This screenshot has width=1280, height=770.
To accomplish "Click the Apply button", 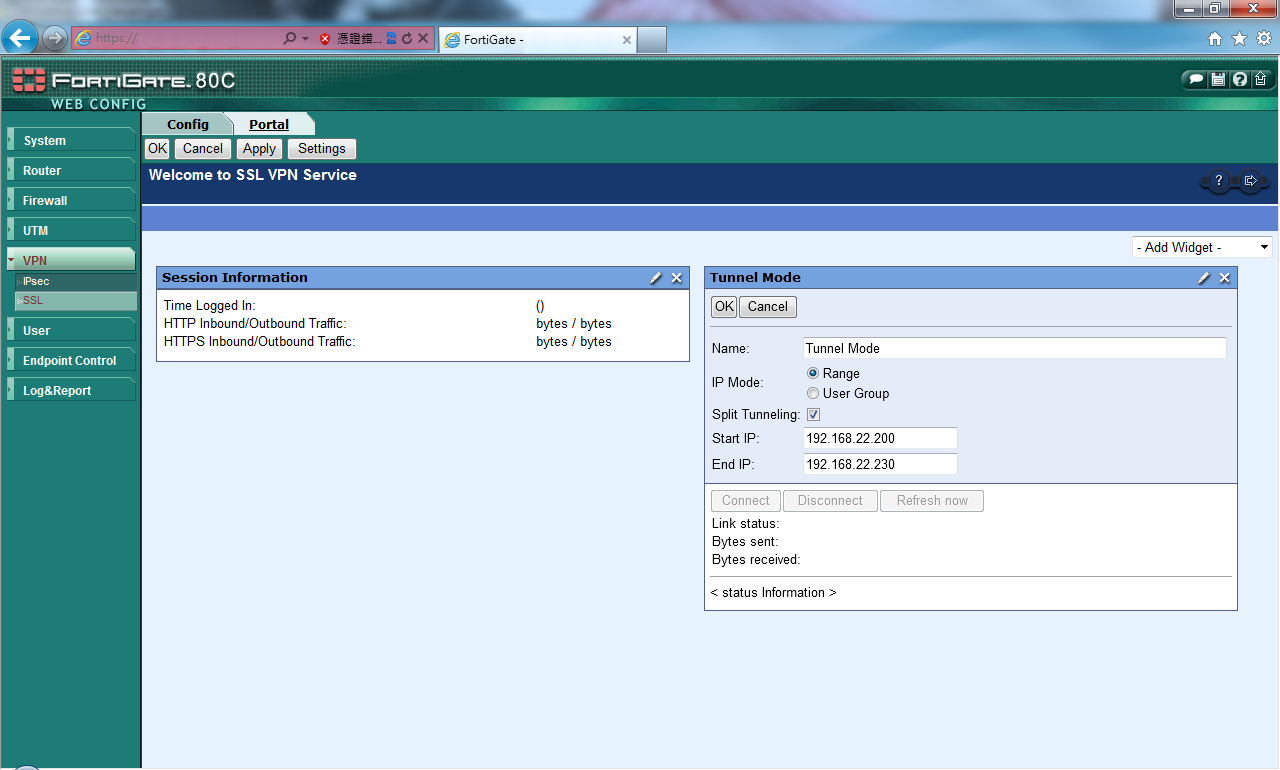I will click(x=260, y=149).
